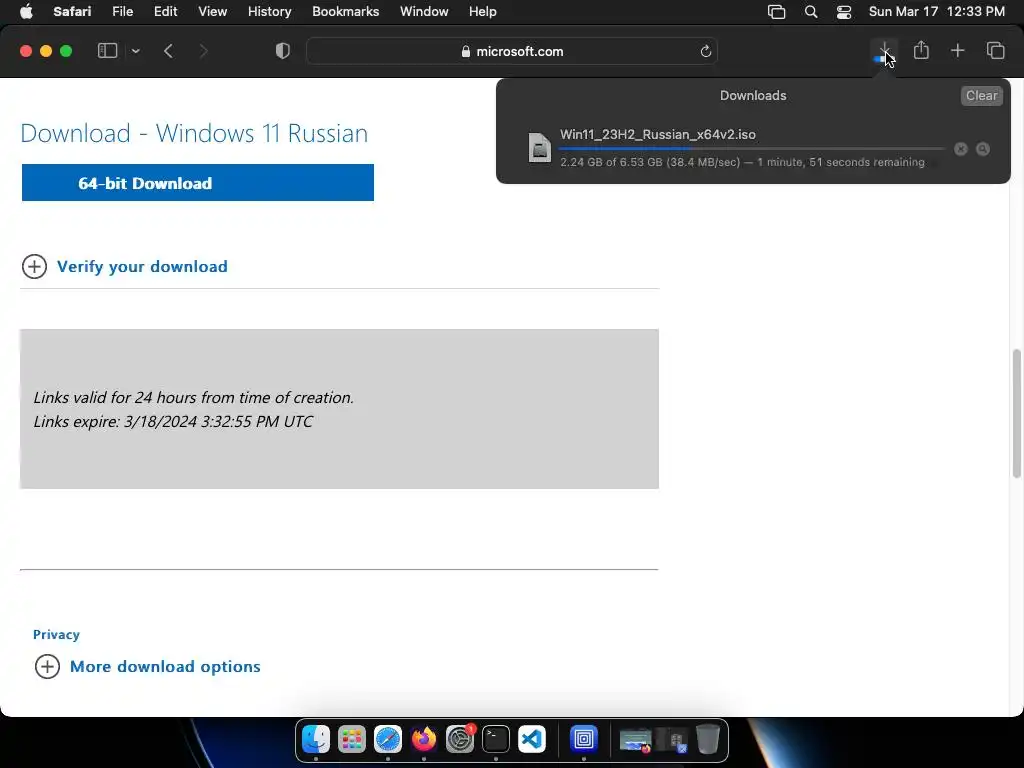Click the date and time display
The image size is (1024, 768).
[936, 12]
